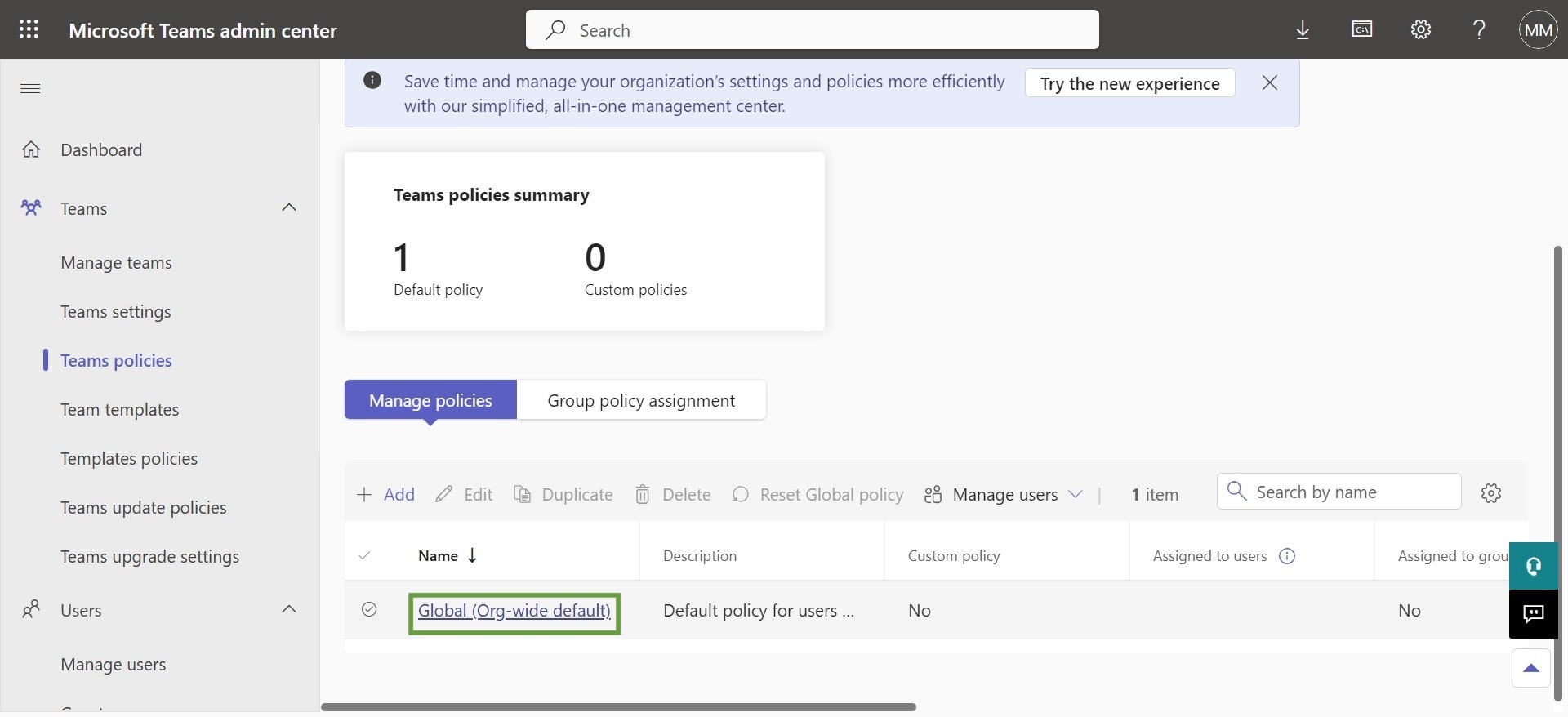Collapse the Teams navigation section chevron
Viewport: 1568px width, 717px height.
tap(289, 207)
